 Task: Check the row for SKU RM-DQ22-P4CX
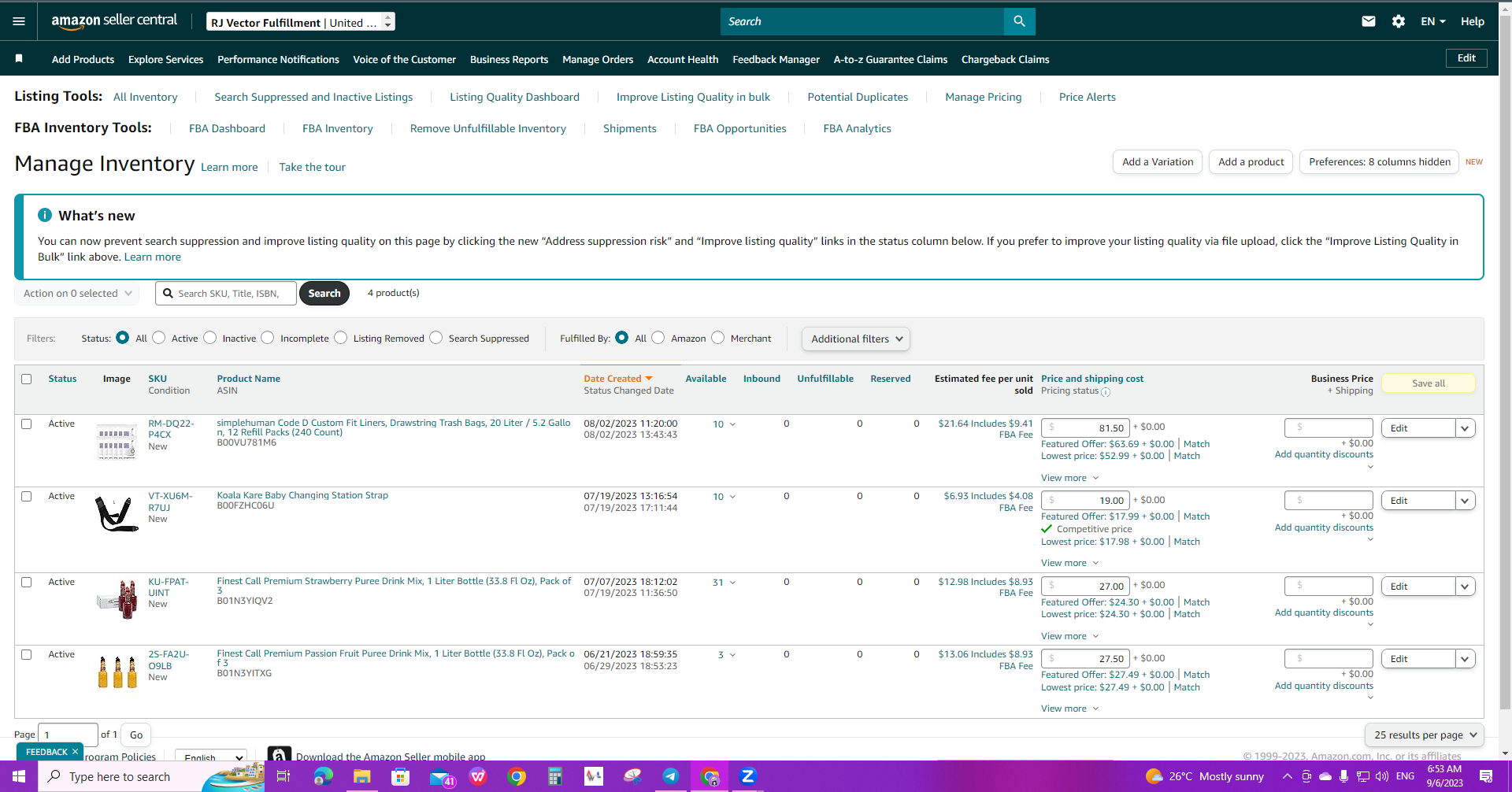[x=27, y=424]
